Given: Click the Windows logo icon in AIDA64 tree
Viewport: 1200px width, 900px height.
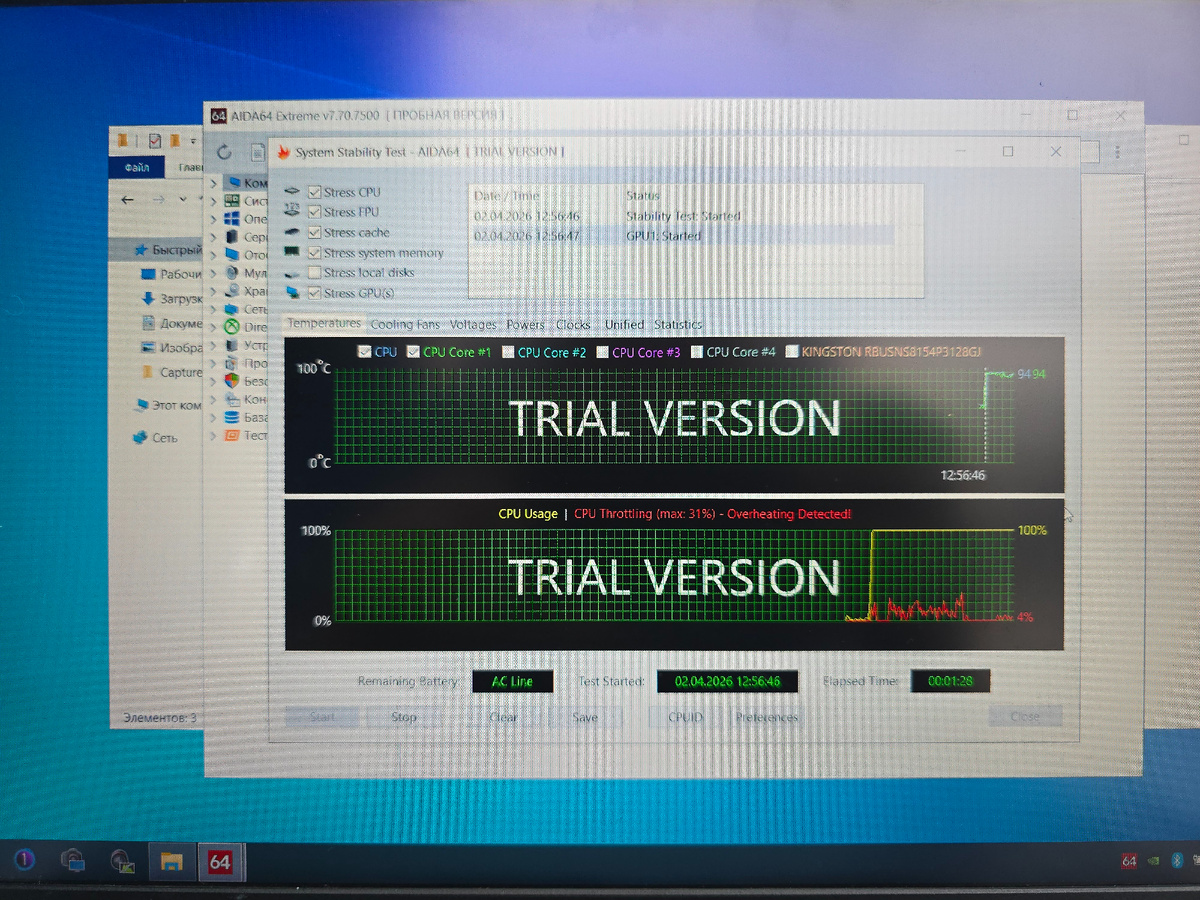Looking at the screenshot, I should 232,218.
